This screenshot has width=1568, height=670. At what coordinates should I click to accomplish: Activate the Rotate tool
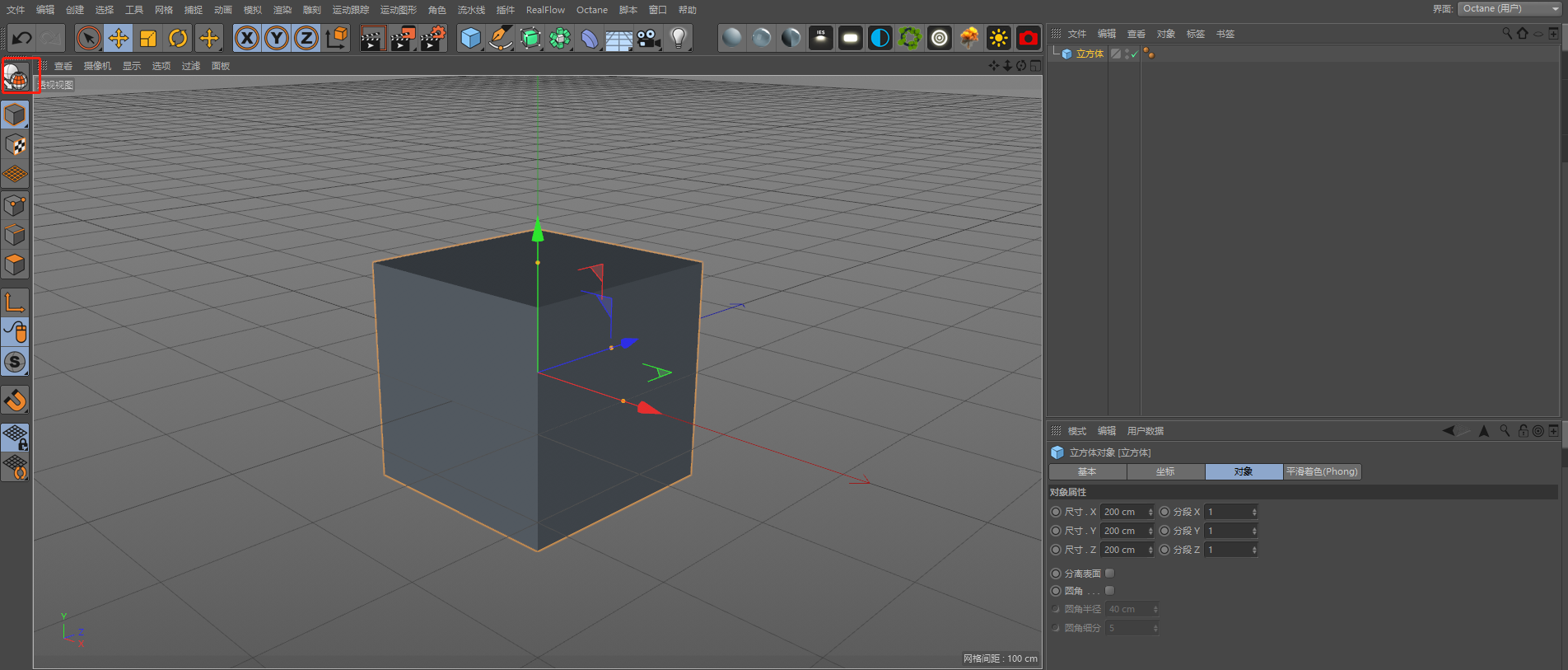[178, 38]
